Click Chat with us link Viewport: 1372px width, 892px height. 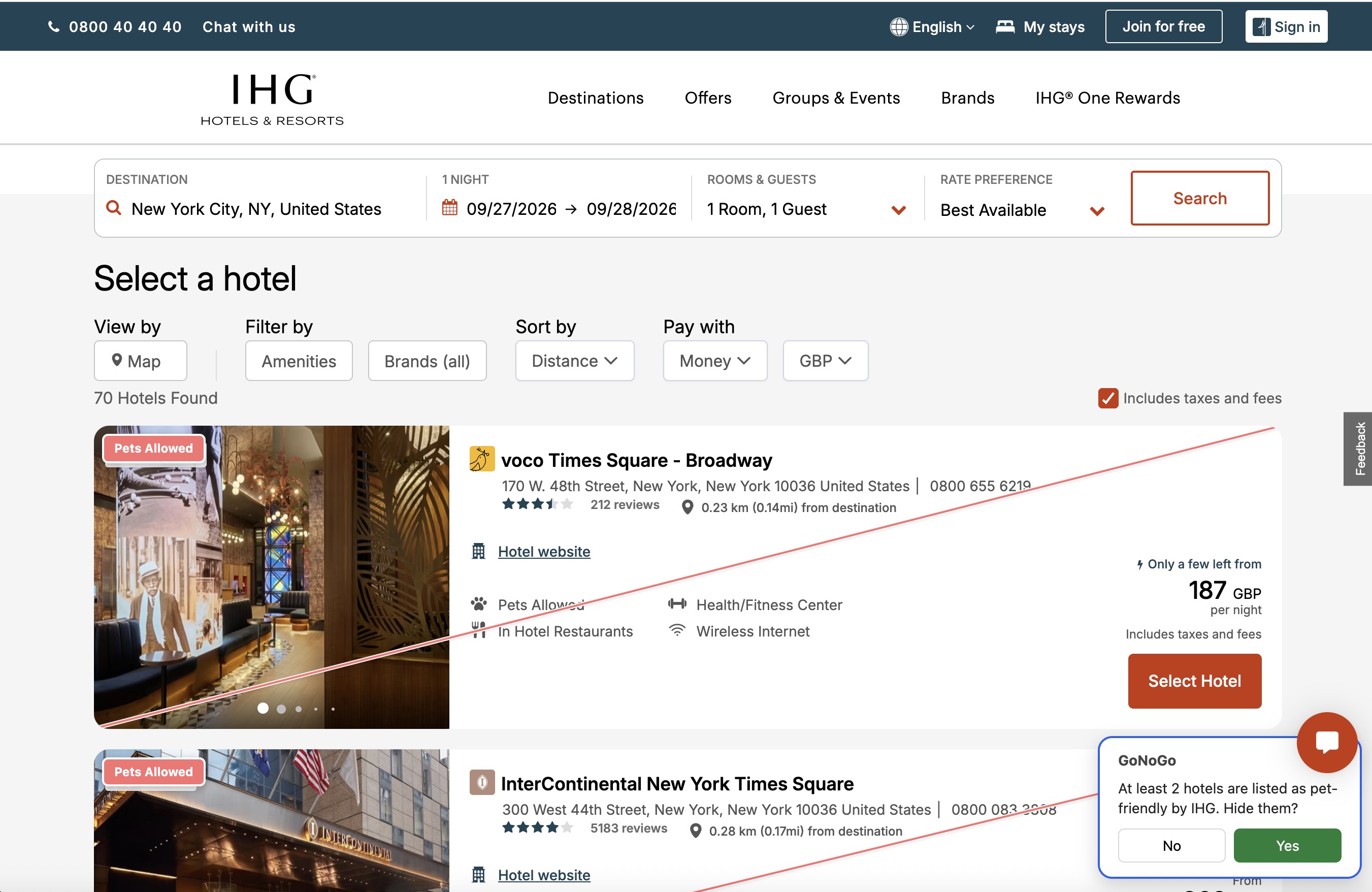(248, 26)
